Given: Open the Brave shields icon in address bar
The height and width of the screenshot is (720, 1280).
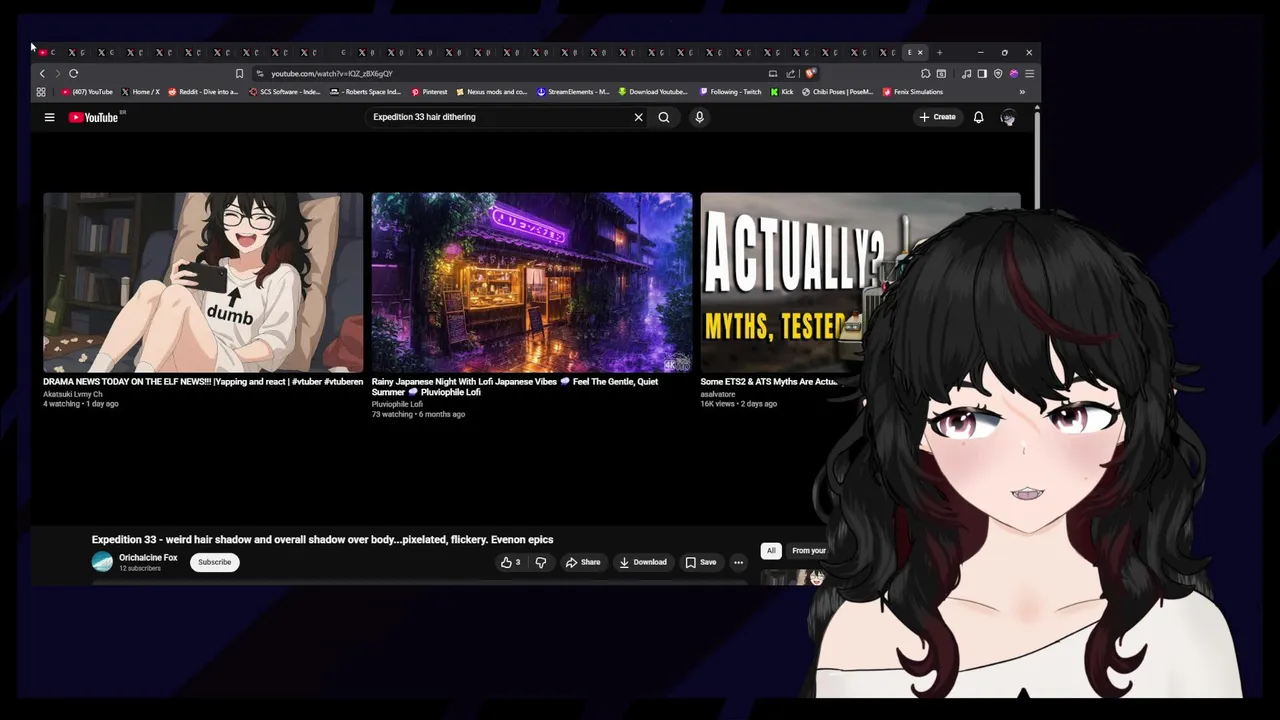Looking at the screenshot, I should point(811,73).
